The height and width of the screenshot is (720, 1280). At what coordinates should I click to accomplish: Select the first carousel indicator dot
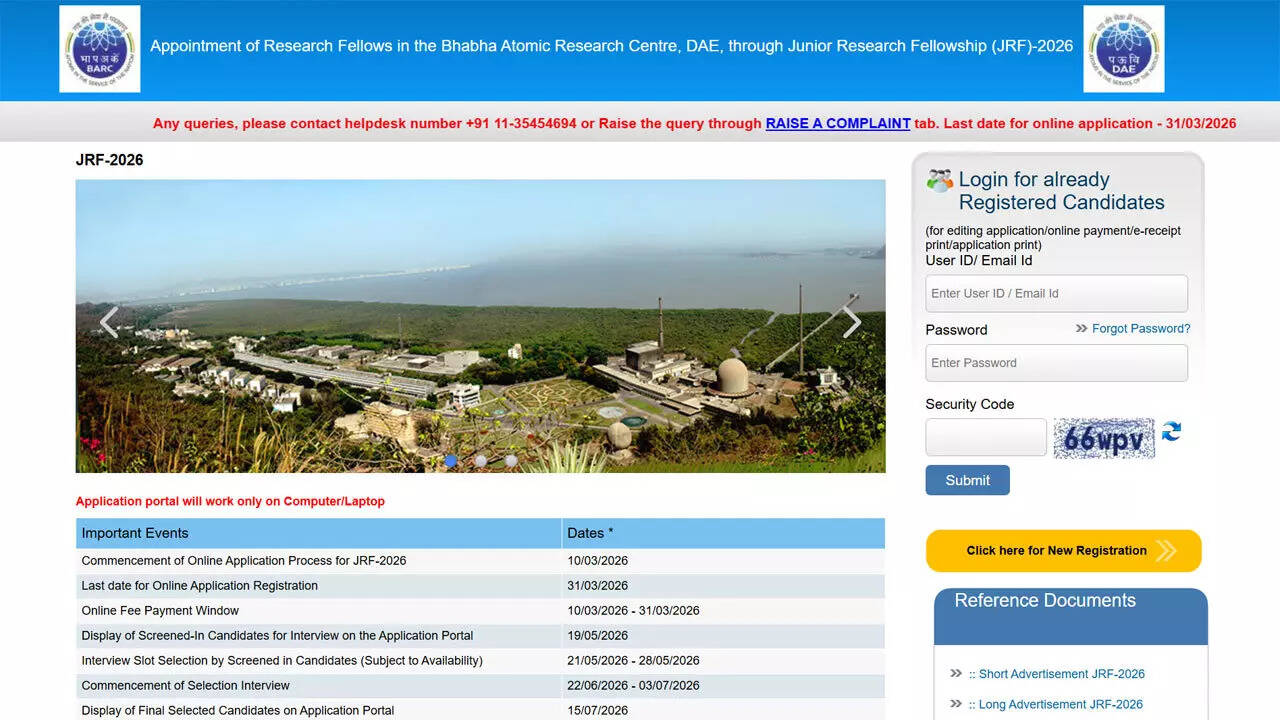coord(450,461)
